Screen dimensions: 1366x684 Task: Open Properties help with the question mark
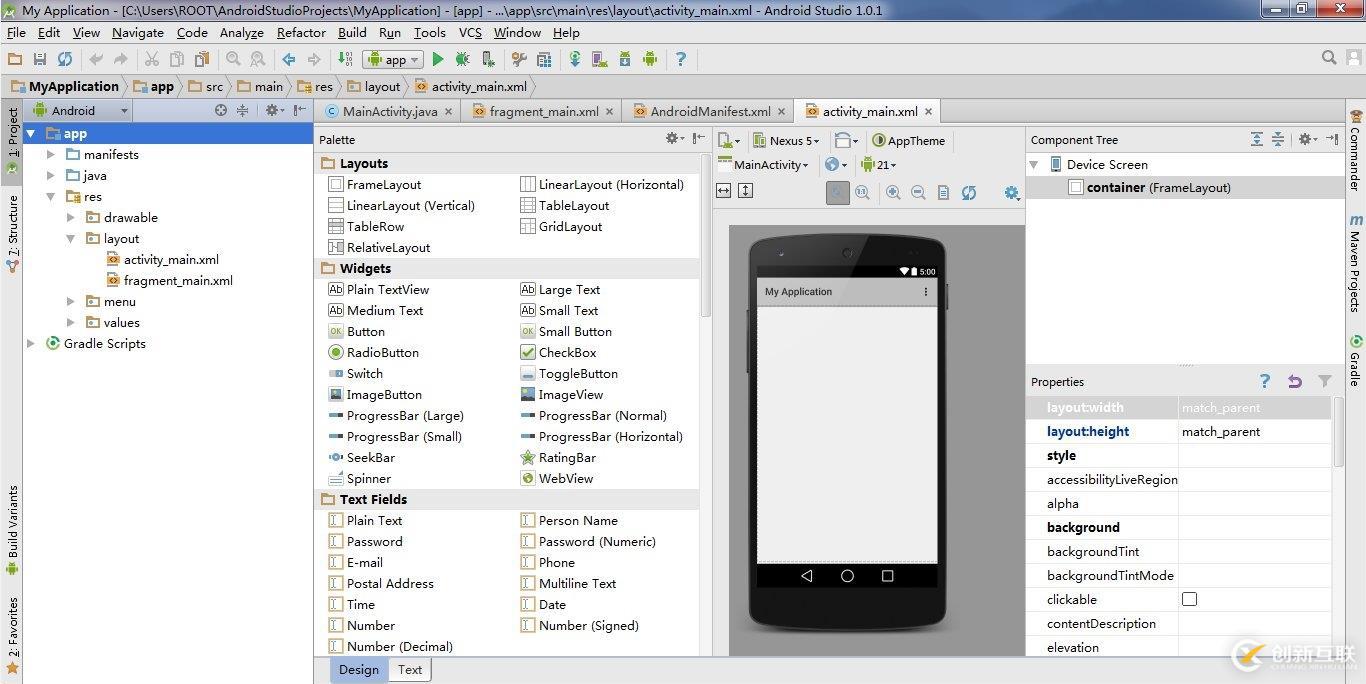coord(1264,381)
